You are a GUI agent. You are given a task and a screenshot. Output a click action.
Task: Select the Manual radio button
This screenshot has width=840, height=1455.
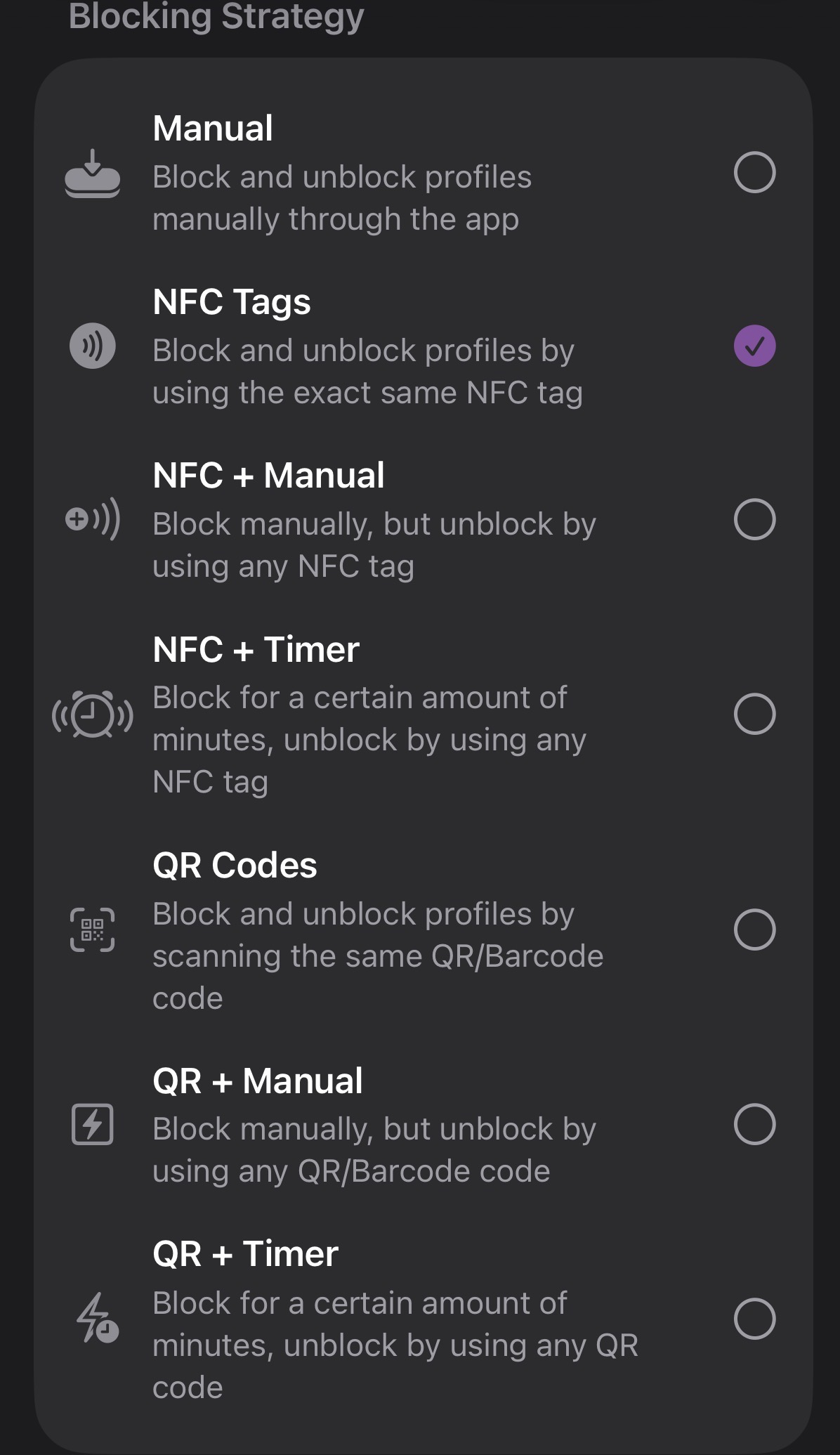pyautogui.click(x=754, y=173)
